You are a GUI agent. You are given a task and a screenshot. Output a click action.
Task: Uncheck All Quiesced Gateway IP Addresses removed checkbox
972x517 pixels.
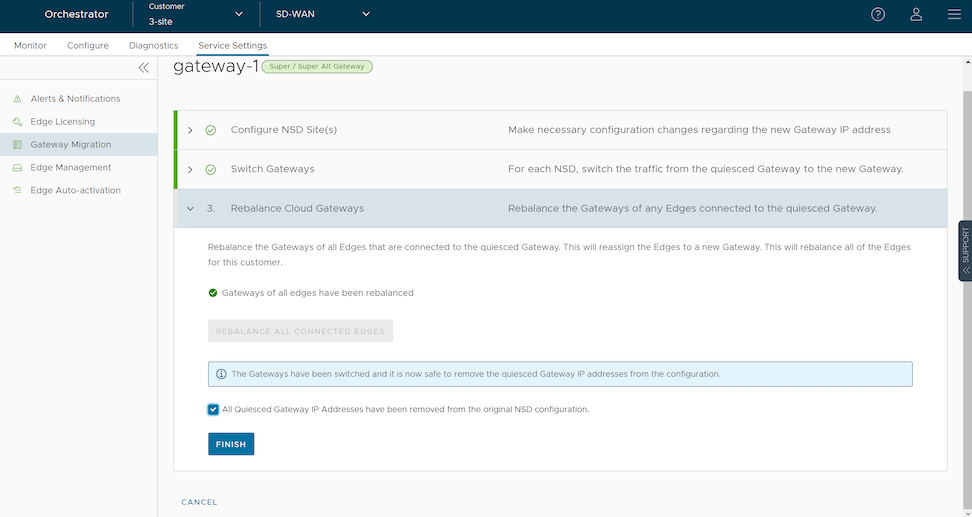213,409
